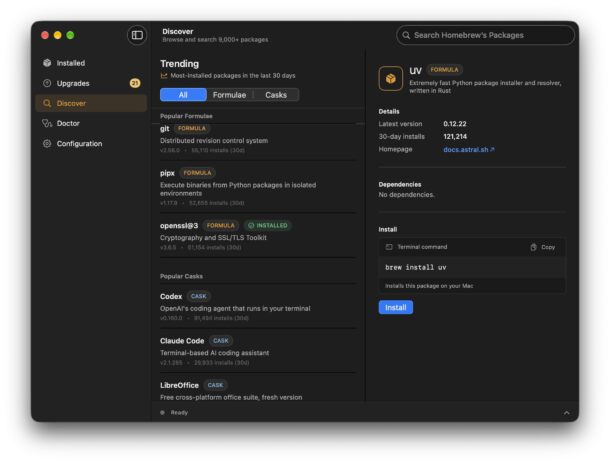Open the Doctor section
Image resolution: width=610 pixels, height=463 pixels.
click(x=91, y=123)
